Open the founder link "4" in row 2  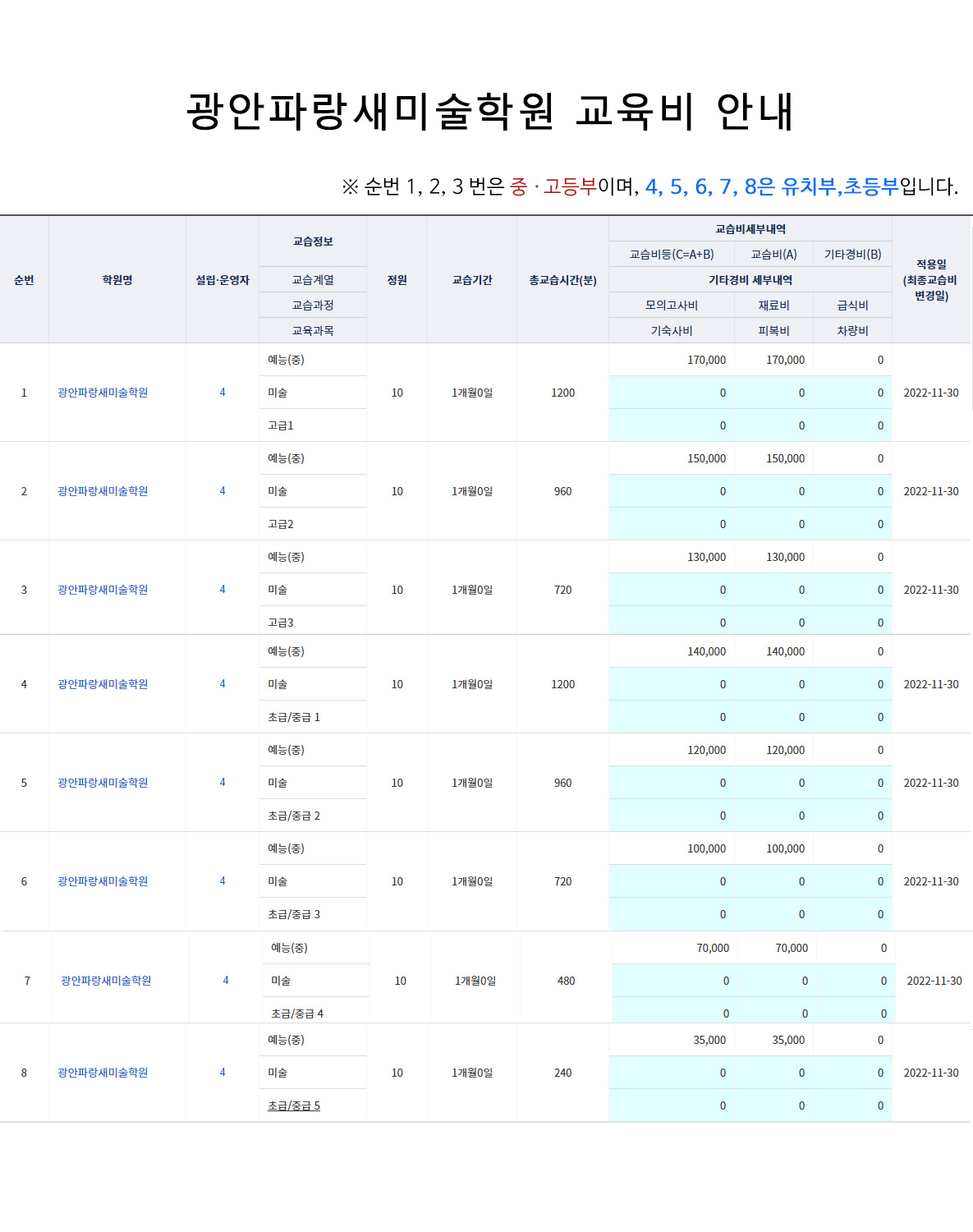coord(223,491)
